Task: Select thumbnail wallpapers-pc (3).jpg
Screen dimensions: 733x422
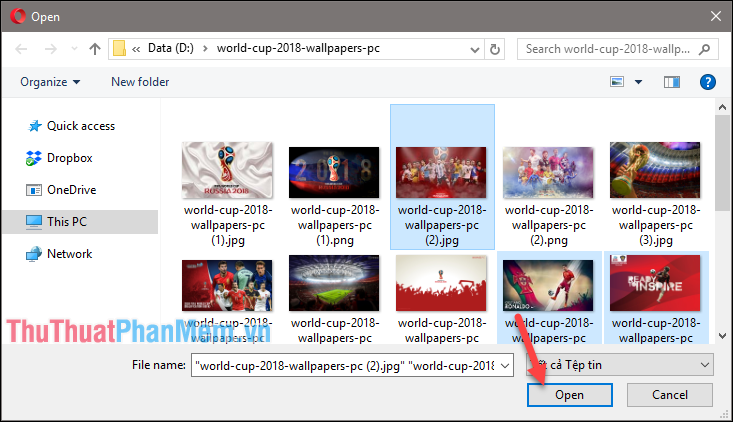Action: tap(655, 170)
